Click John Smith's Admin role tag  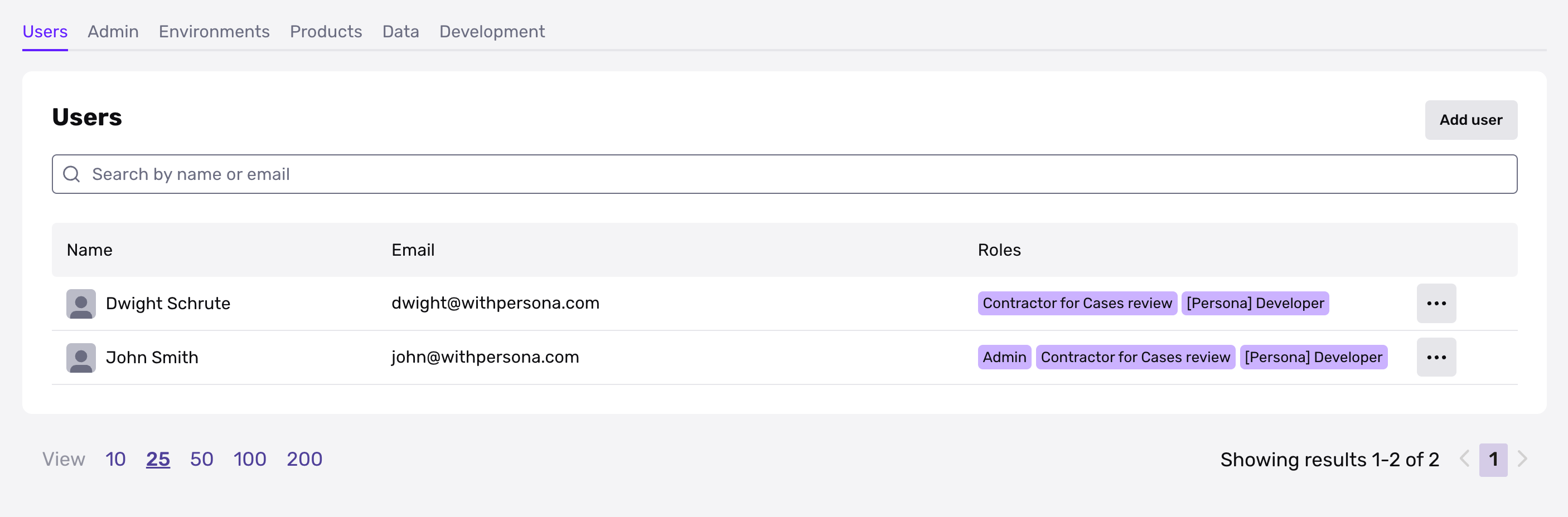1004,358
